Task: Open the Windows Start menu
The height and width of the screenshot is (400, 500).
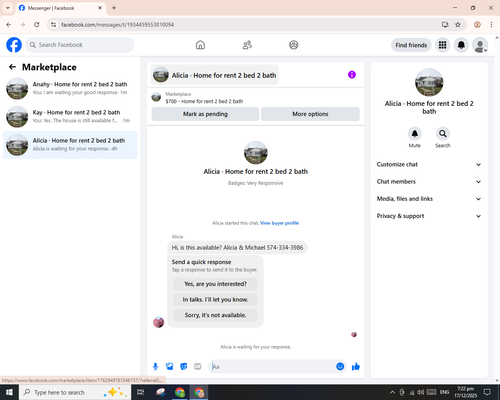Action: pyautogui.click(x=9, y=392)
